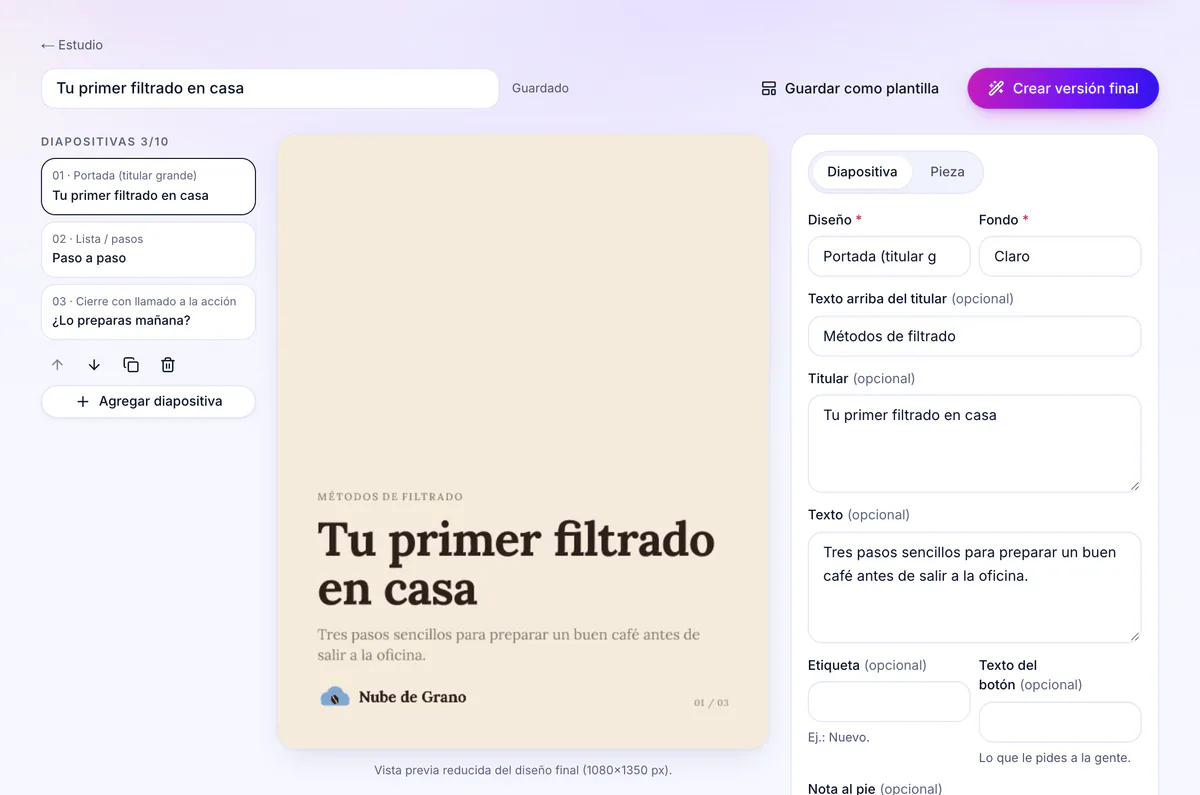
Task: Focus the Texto del botón field
Action: point(1060,722)
